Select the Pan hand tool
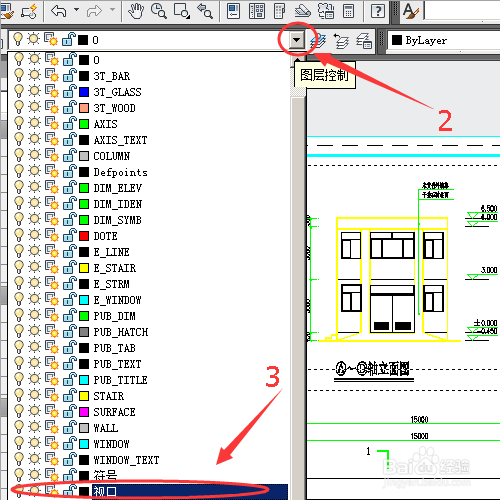500x500 pixels. (136, 11)
